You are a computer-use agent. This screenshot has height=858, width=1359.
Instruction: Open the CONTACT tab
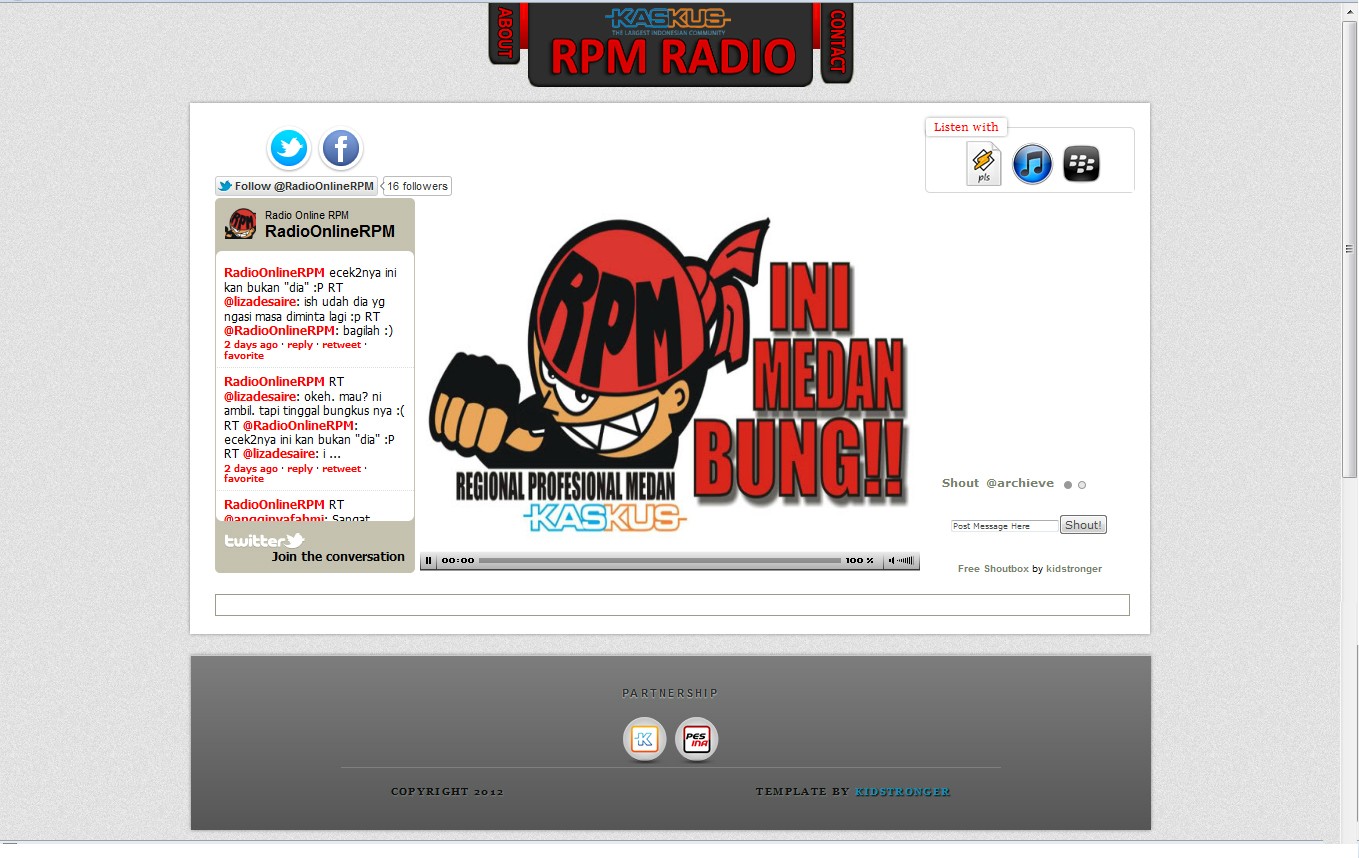click(x=837, y=41)
